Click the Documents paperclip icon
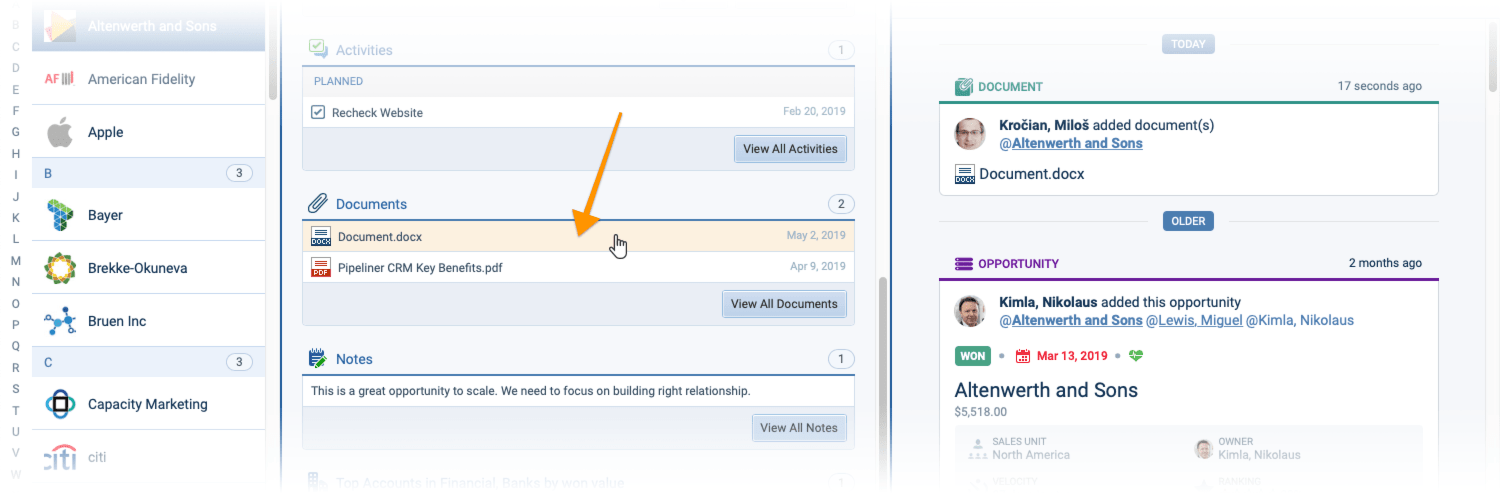 318,204
